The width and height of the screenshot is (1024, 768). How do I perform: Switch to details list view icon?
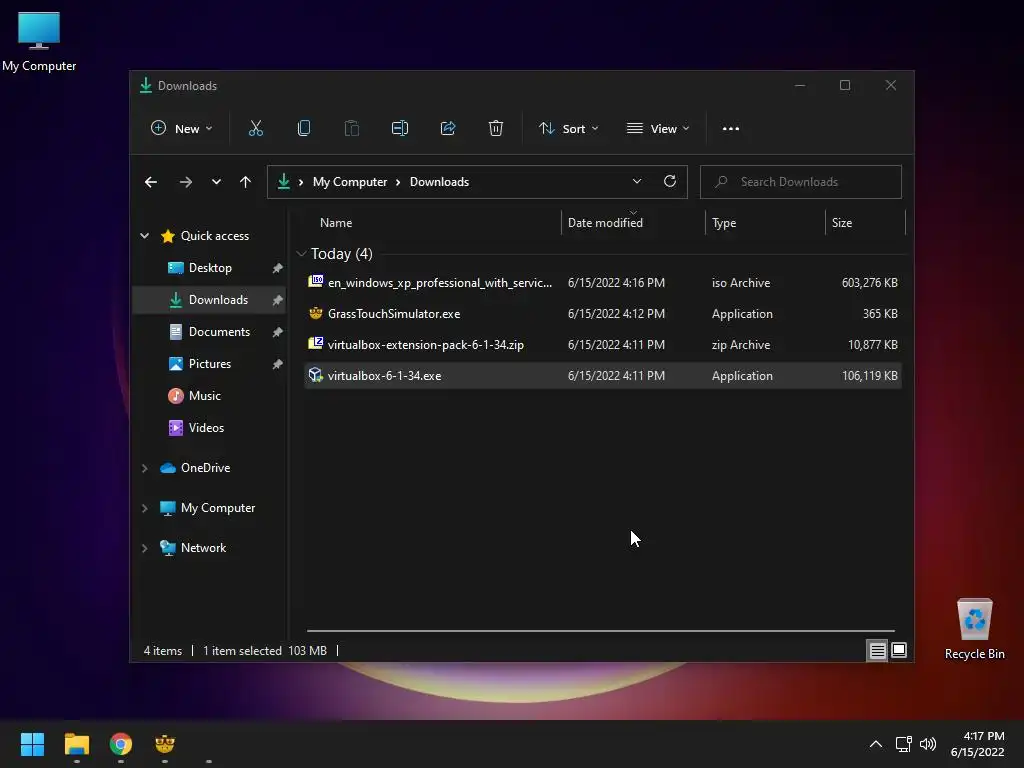point(877,650)
